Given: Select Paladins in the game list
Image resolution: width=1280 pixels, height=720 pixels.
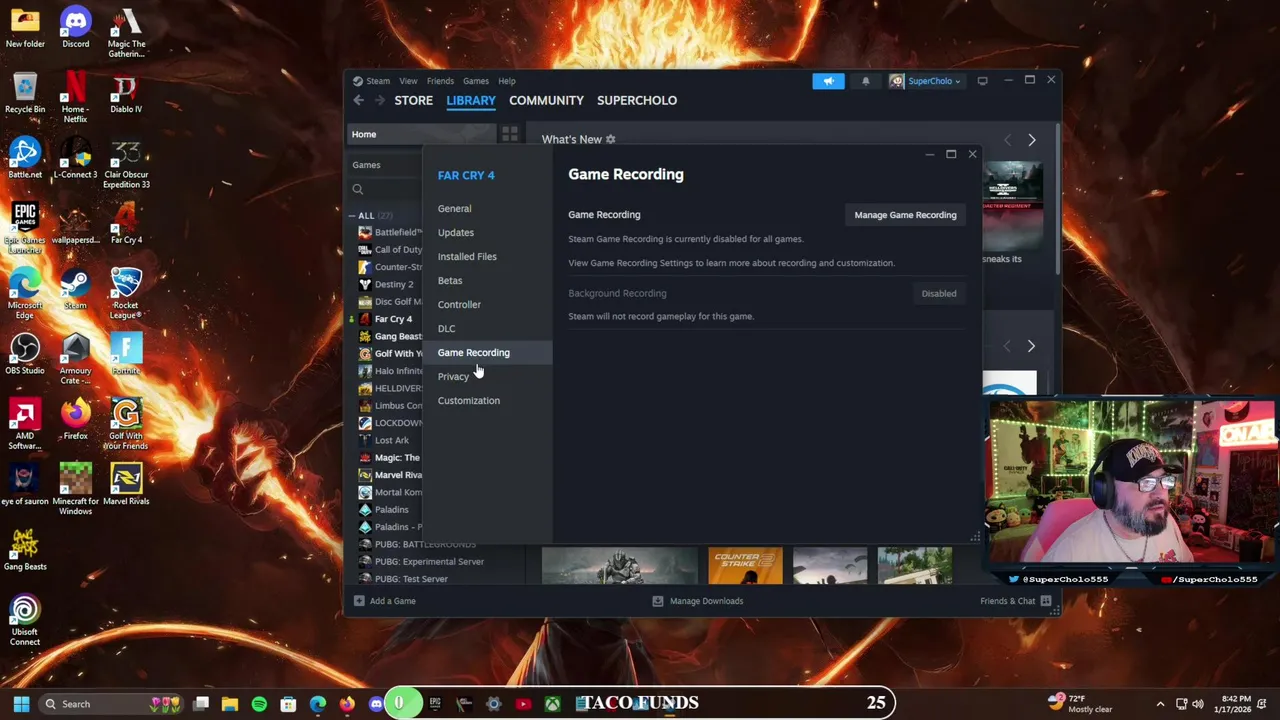Looking at the screenshot, I should click(391, 510).
